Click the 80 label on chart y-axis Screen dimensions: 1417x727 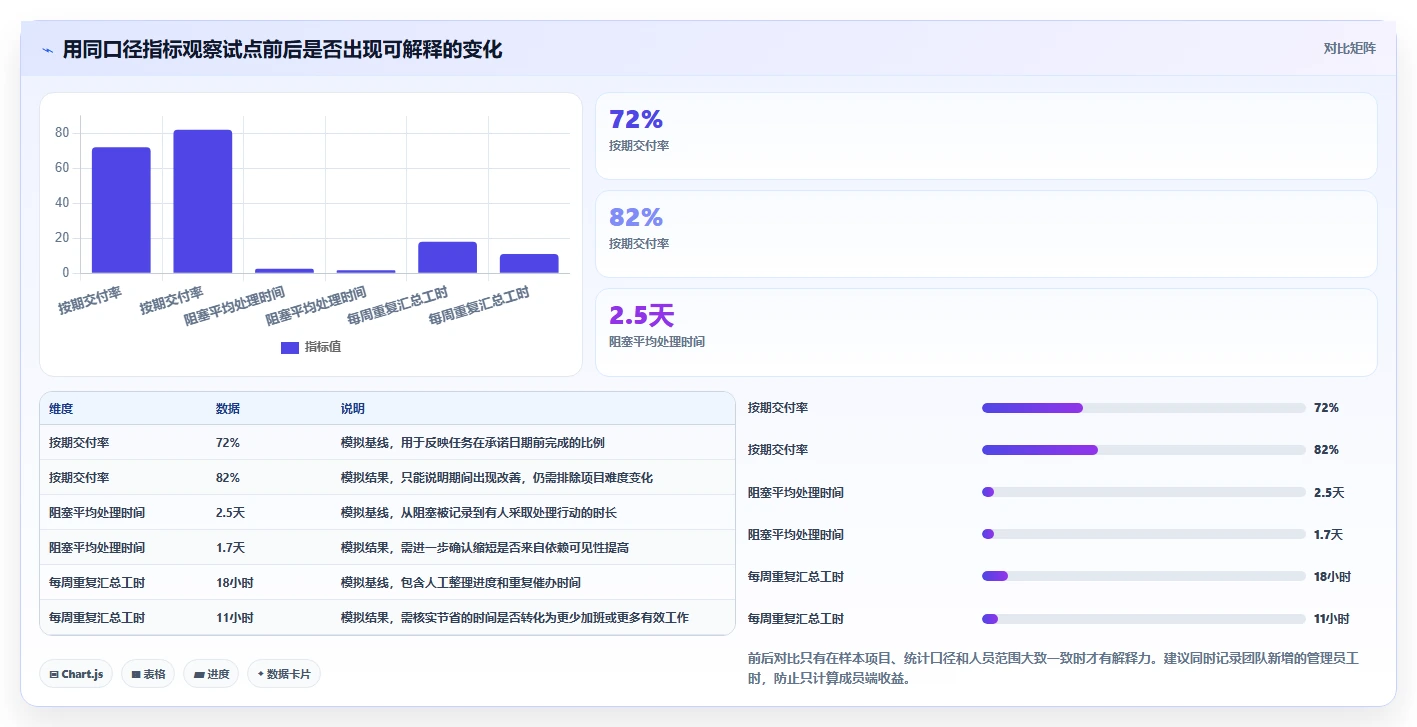[62, 133]
